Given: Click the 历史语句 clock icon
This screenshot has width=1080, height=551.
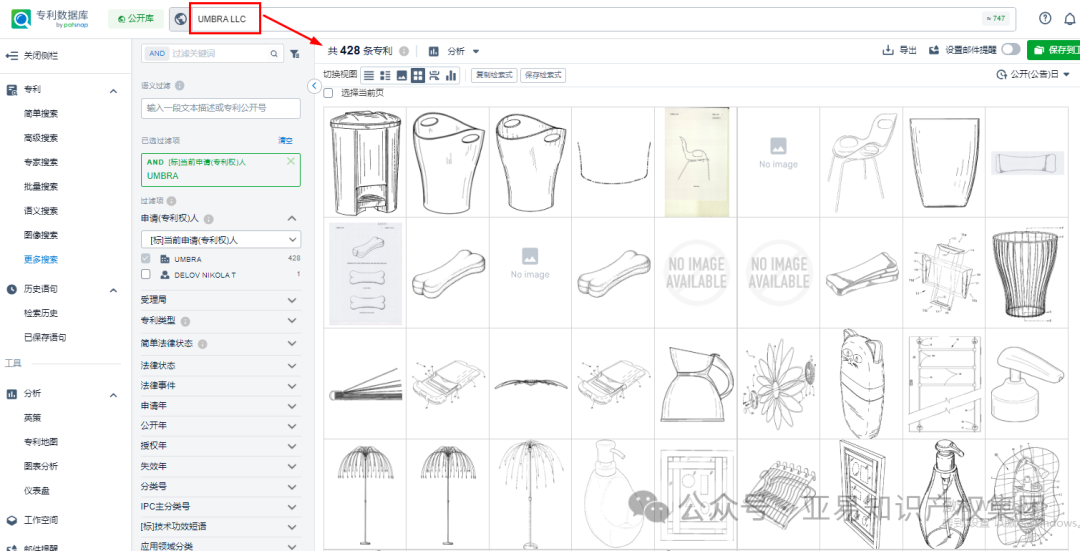Looking at the screenshot, I should pos(12,289).
